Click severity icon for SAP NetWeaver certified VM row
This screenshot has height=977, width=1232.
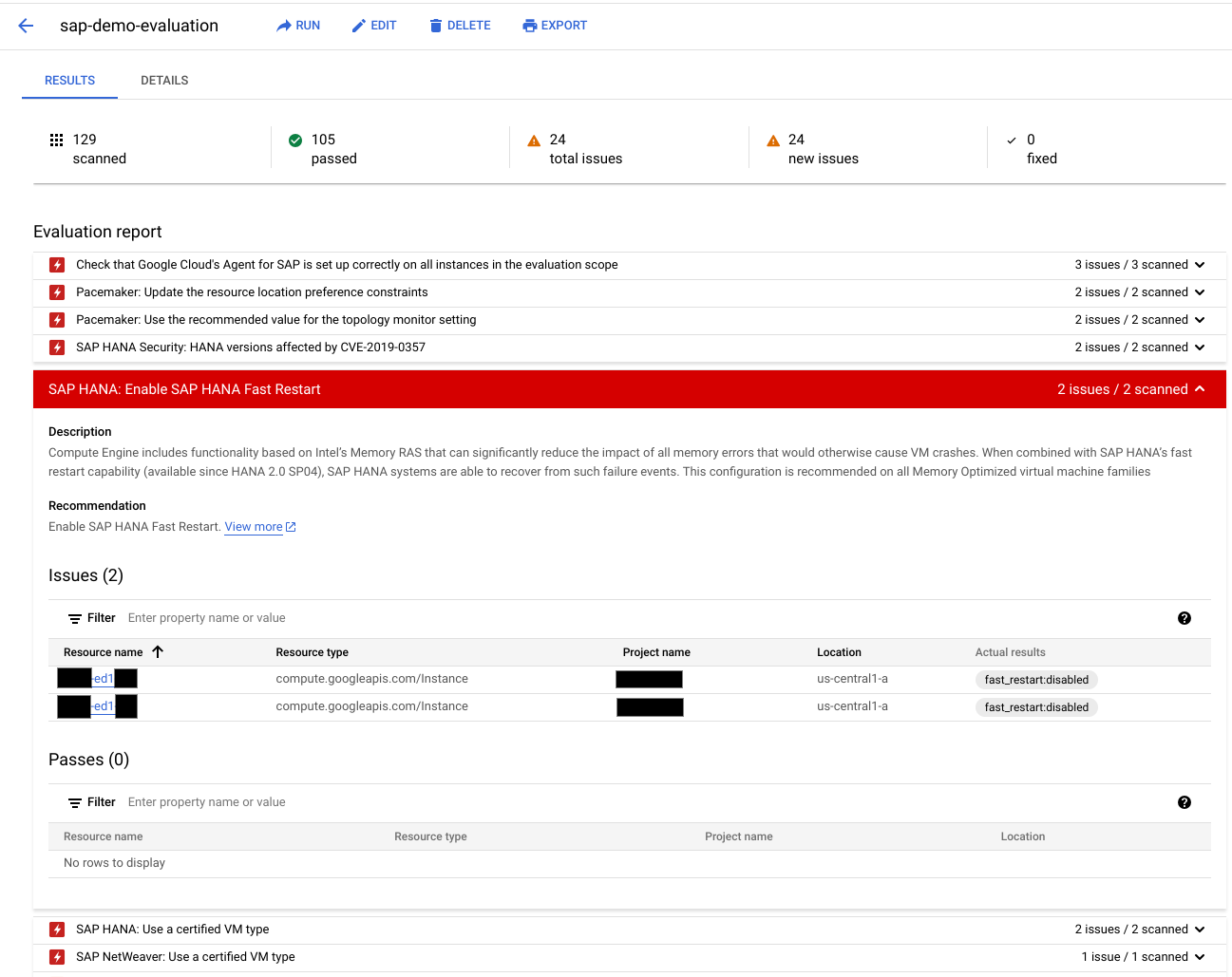pyautogui.click(x=57, y=957)
